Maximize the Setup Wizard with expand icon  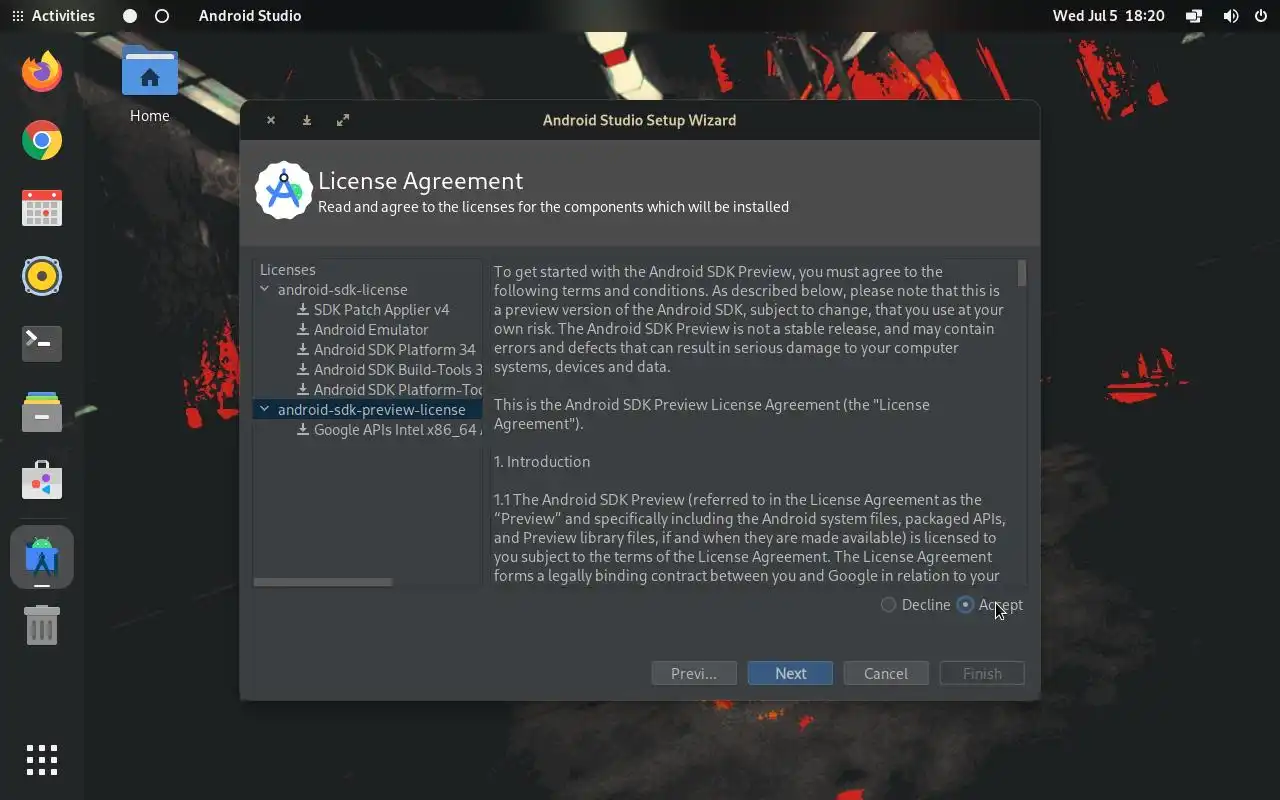click(x=343, y=120)
